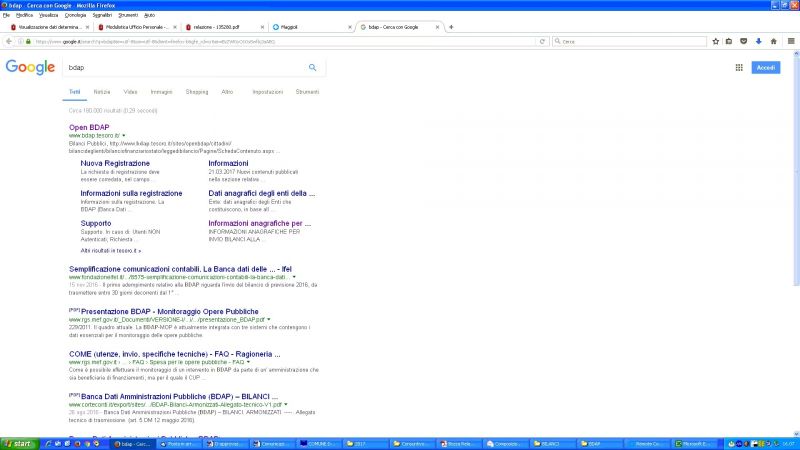Close the Maggioli tab
The image size is (800, 450).
point(349,27)
